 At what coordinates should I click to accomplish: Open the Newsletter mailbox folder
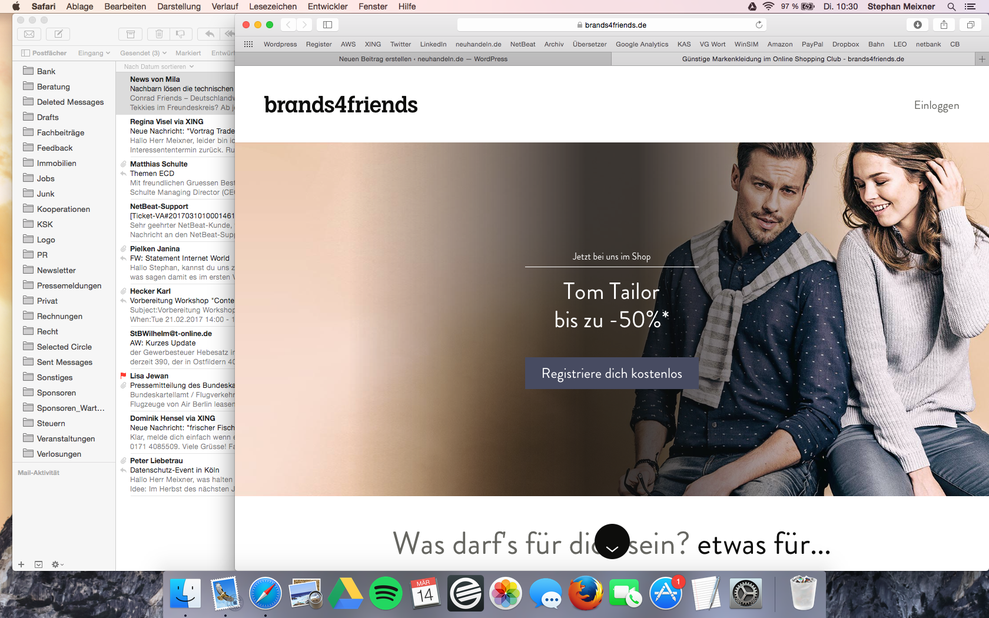[62, 270]
